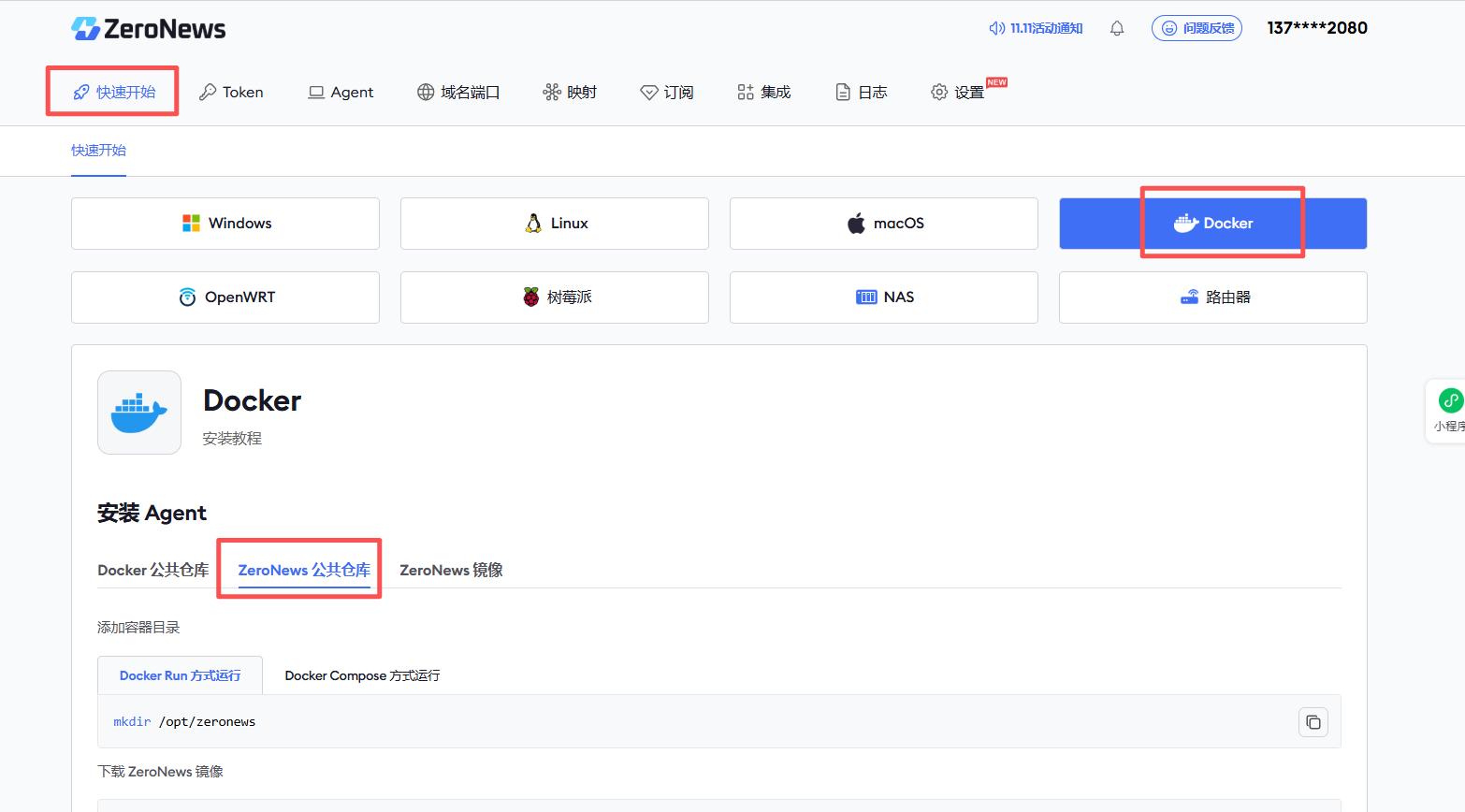Copy the mkdir command with copy icon
The height and width of the screenshot is (812, 1465).
[1313, 722]
